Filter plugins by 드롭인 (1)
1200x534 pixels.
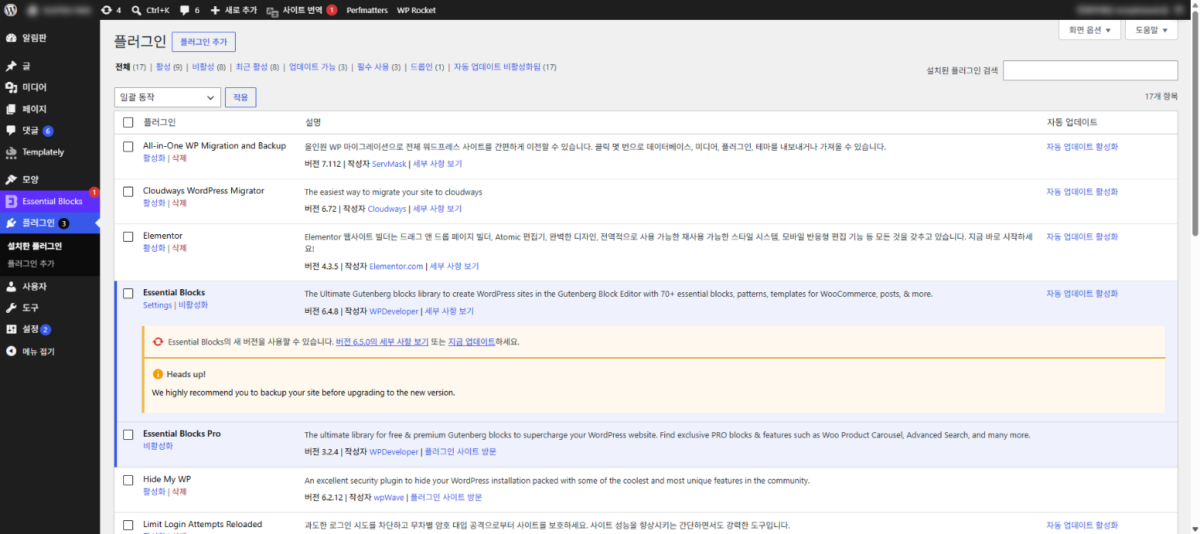[427, 67]
